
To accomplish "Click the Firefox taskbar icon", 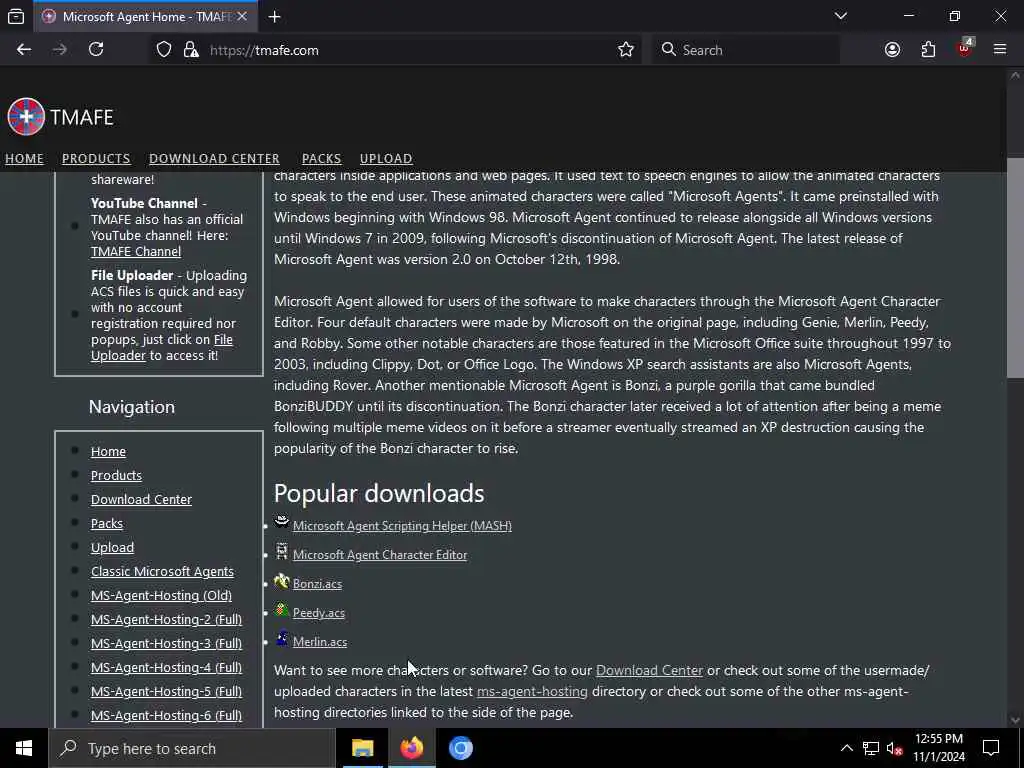I will (x=411, y=748).
